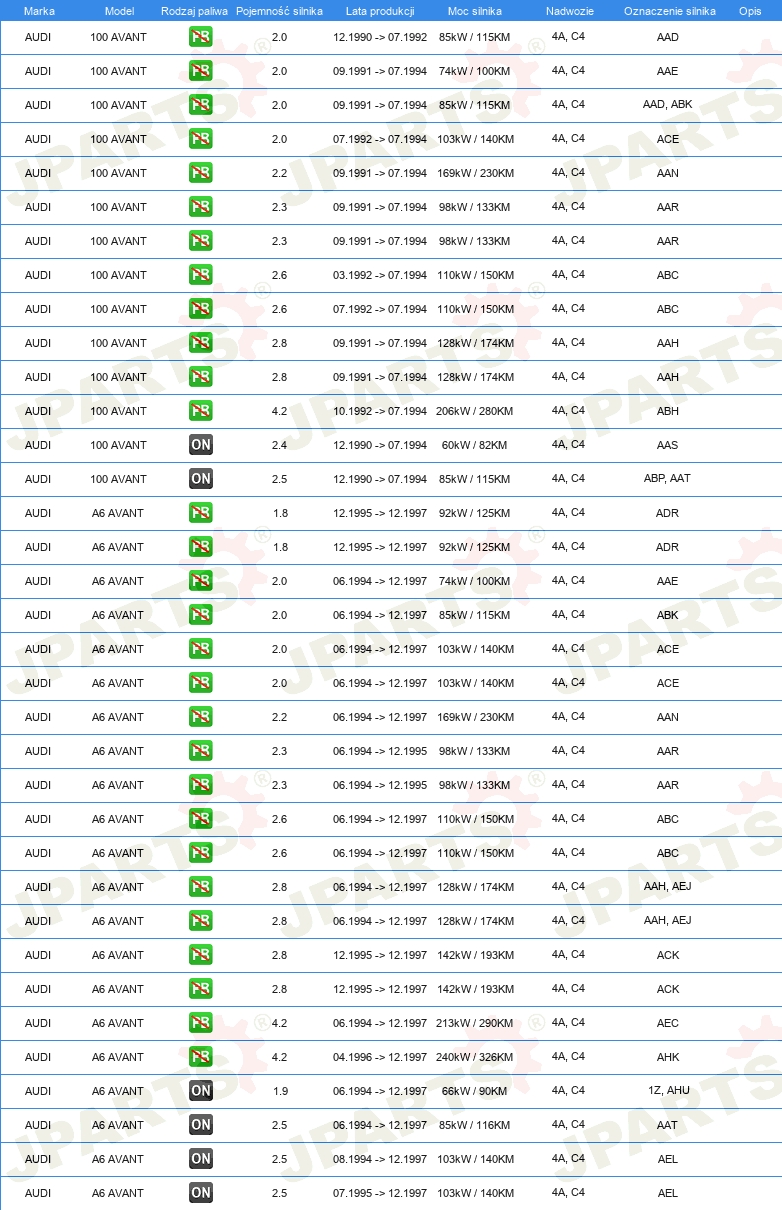Click 100 AVANT model in the AAS row
Screen dimensions: 782x1210
click(118, 445)
